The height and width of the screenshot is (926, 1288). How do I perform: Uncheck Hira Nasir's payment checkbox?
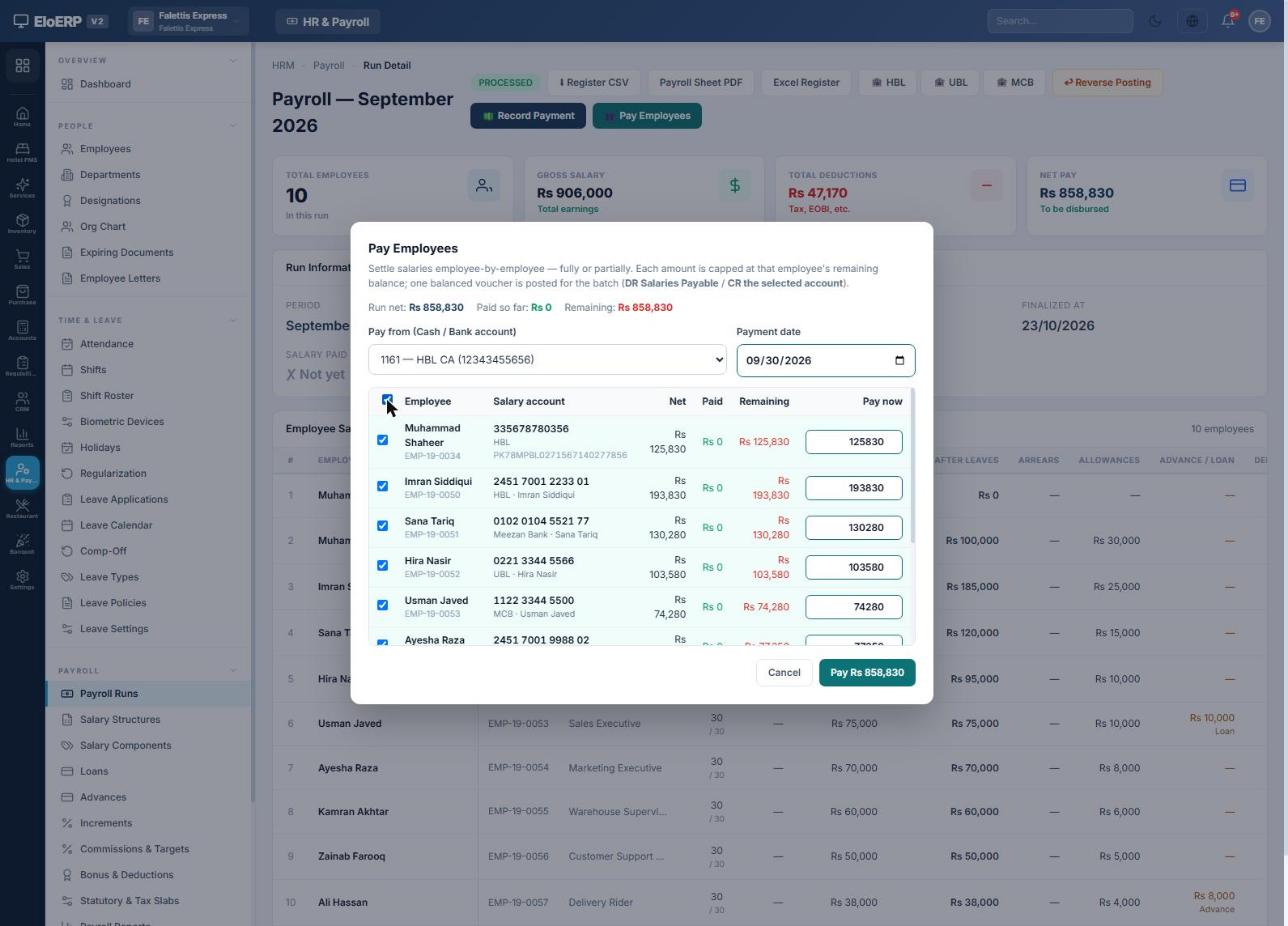[x=382, y=566]
